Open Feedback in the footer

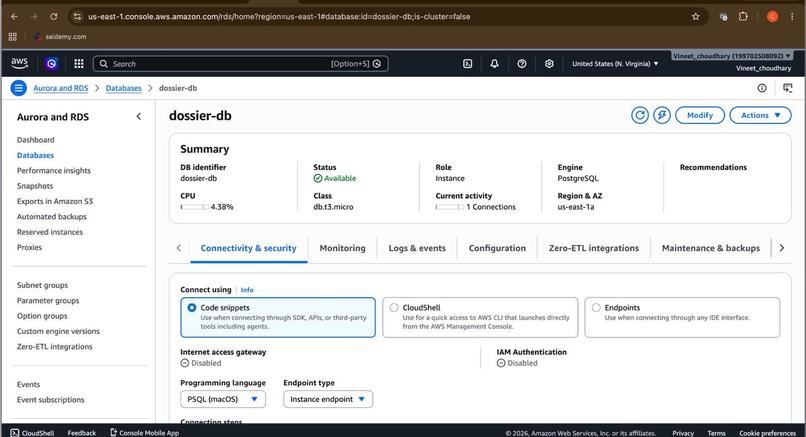pos(82,433)
